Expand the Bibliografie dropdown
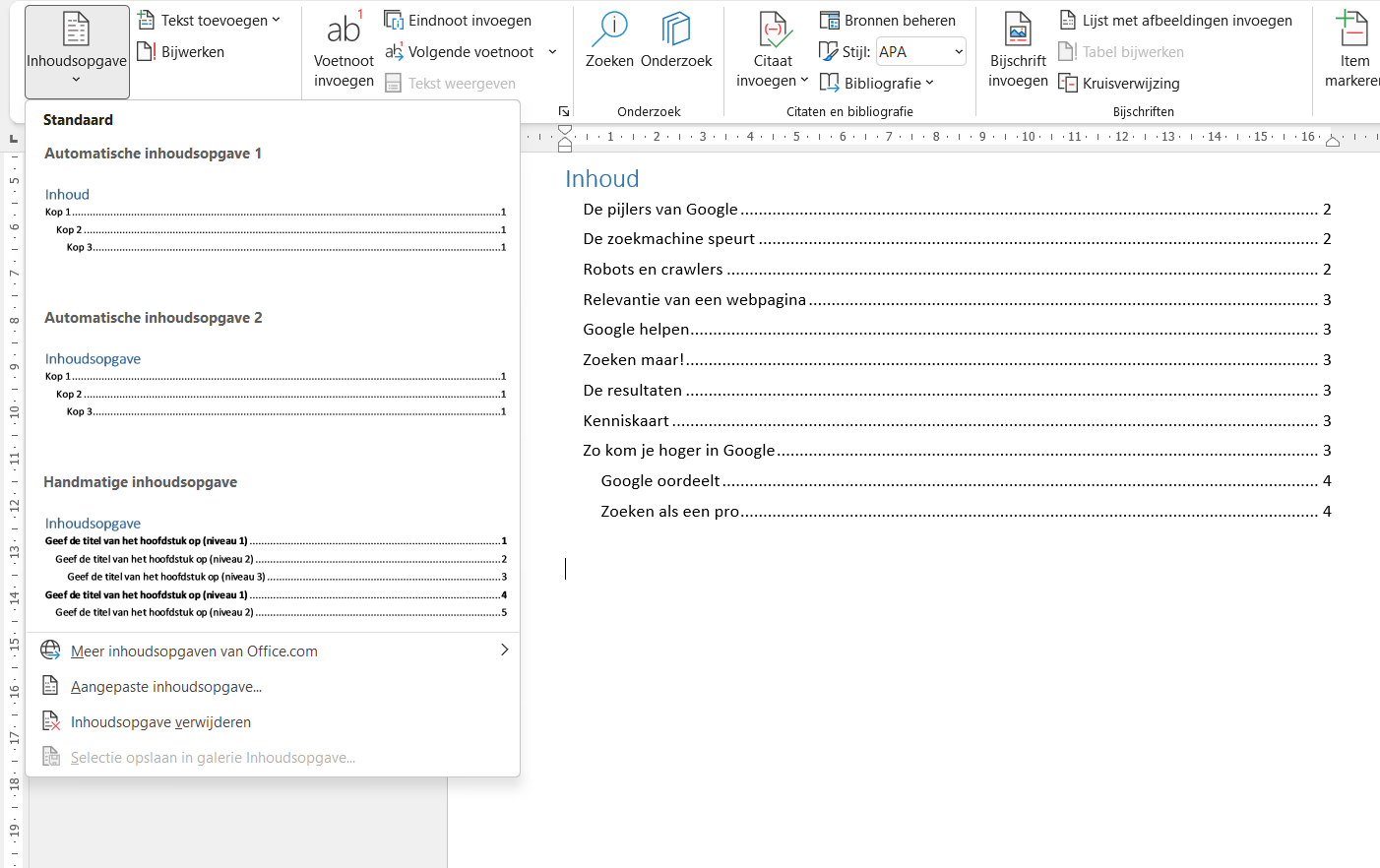The height and width of the screenshot is (868, 1380). [877, 83]
